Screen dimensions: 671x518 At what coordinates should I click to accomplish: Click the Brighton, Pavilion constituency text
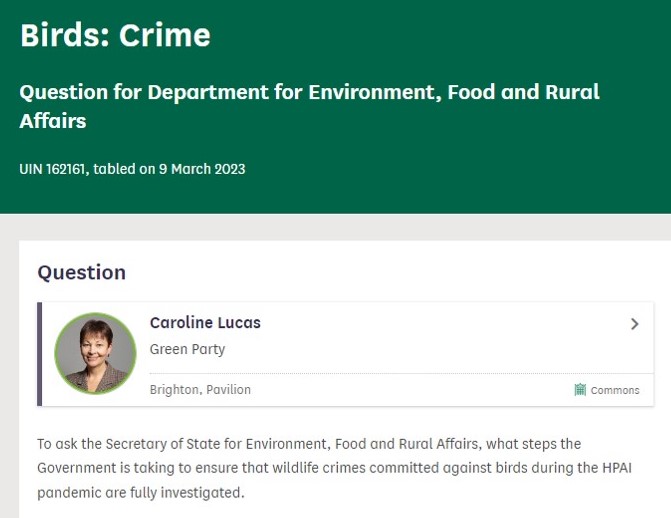pyautogui.click(x=200, y=390)
